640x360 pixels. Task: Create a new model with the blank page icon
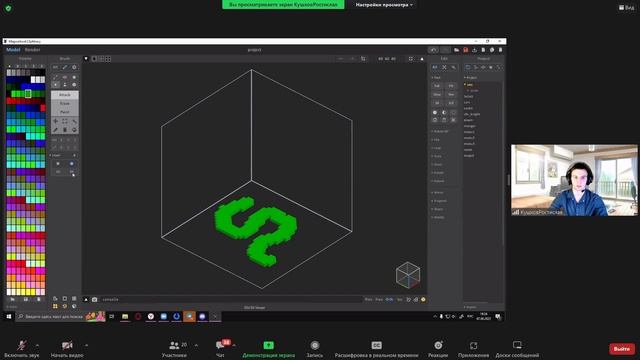pyautogui.click(x=483, y=50)
